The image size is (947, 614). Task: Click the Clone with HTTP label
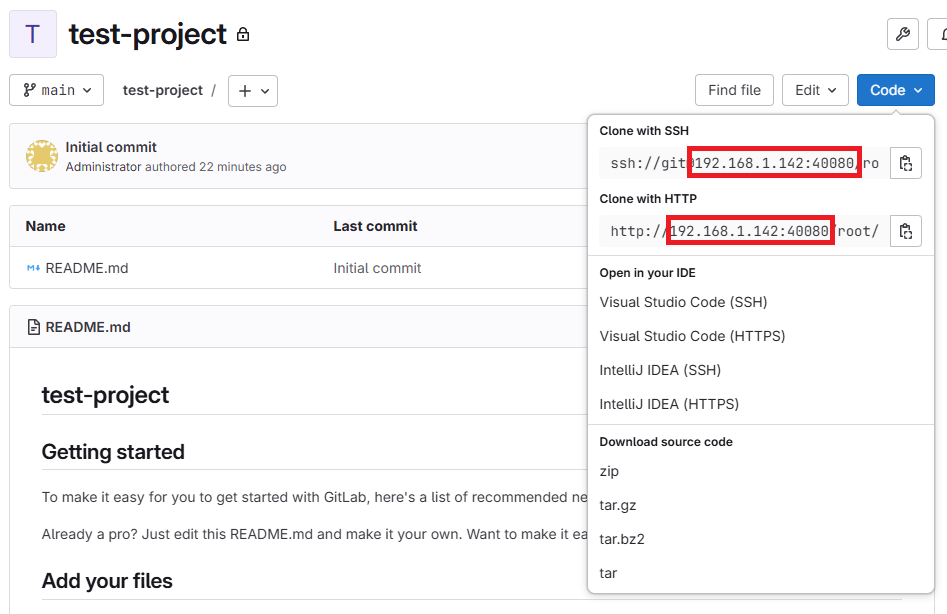[x=648, y=199]
